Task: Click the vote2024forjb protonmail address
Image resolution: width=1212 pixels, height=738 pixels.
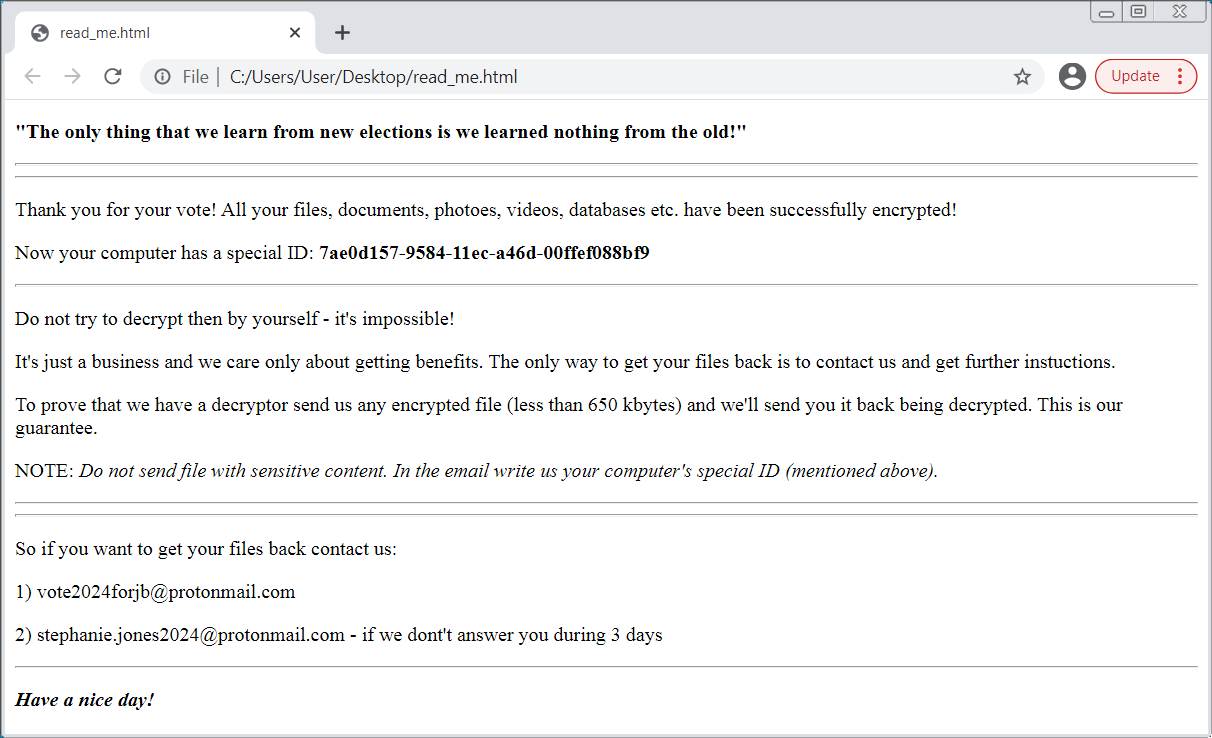Action: tap(166, 592)
